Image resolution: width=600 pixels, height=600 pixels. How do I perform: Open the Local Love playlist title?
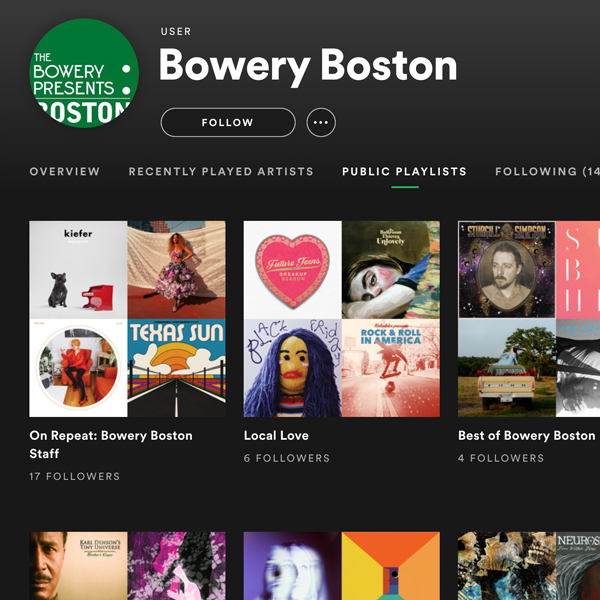(276, 436)
